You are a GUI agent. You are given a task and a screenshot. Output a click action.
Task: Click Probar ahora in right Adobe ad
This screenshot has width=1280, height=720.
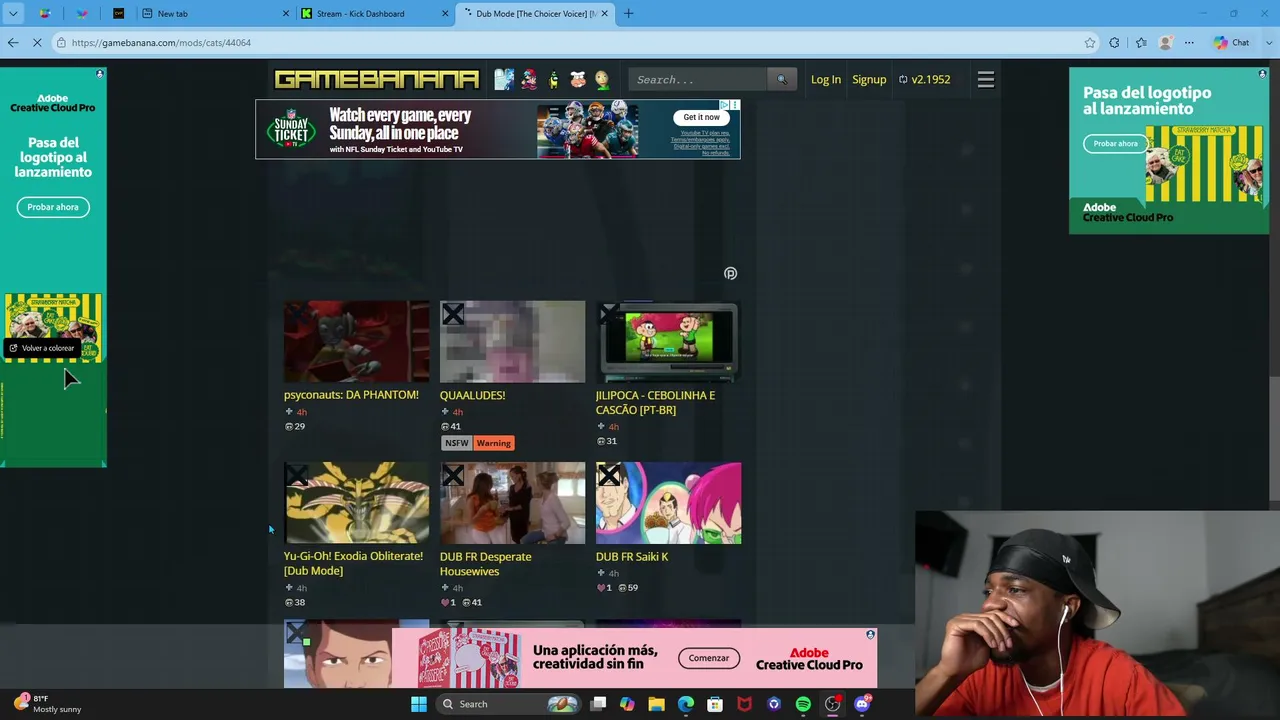coord(1115,144)
